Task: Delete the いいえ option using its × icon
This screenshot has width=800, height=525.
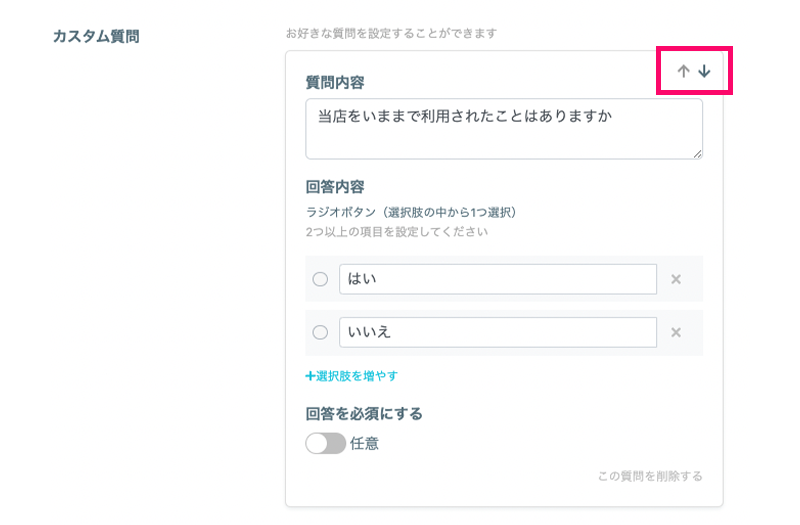Action: point(676,333)
